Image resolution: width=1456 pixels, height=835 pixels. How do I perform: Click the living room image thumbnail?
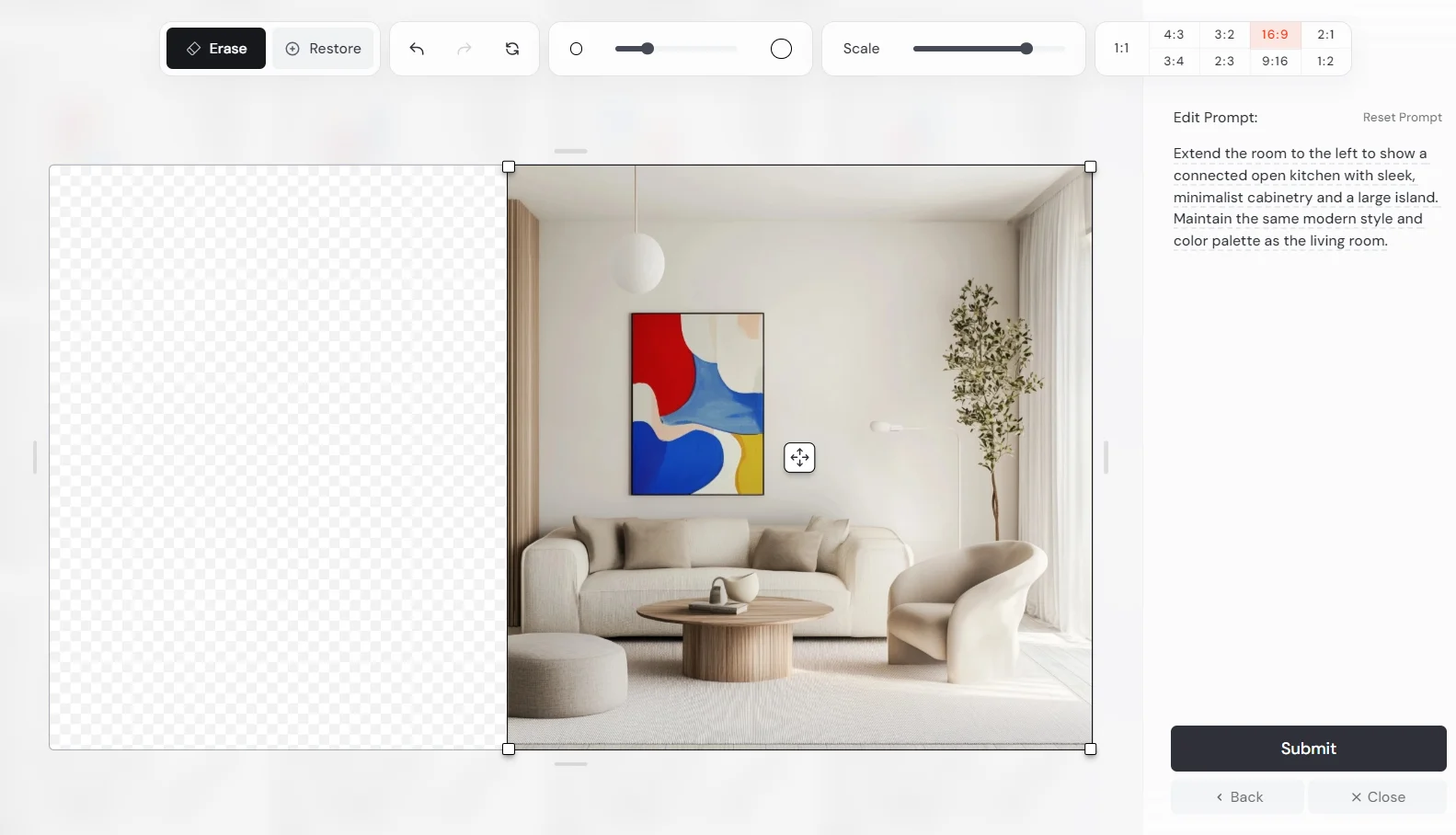(x=799, y=457)
